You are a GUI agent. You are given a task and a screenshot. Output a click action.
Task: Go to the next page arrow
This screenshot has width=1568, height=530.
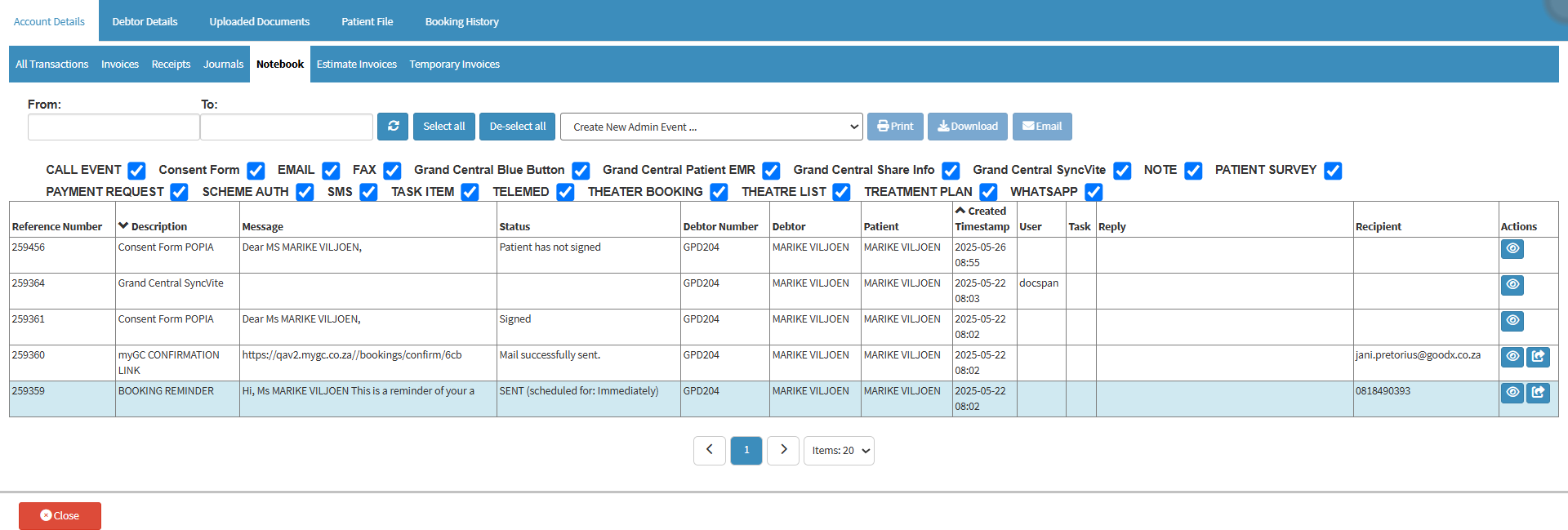(783, 450)
